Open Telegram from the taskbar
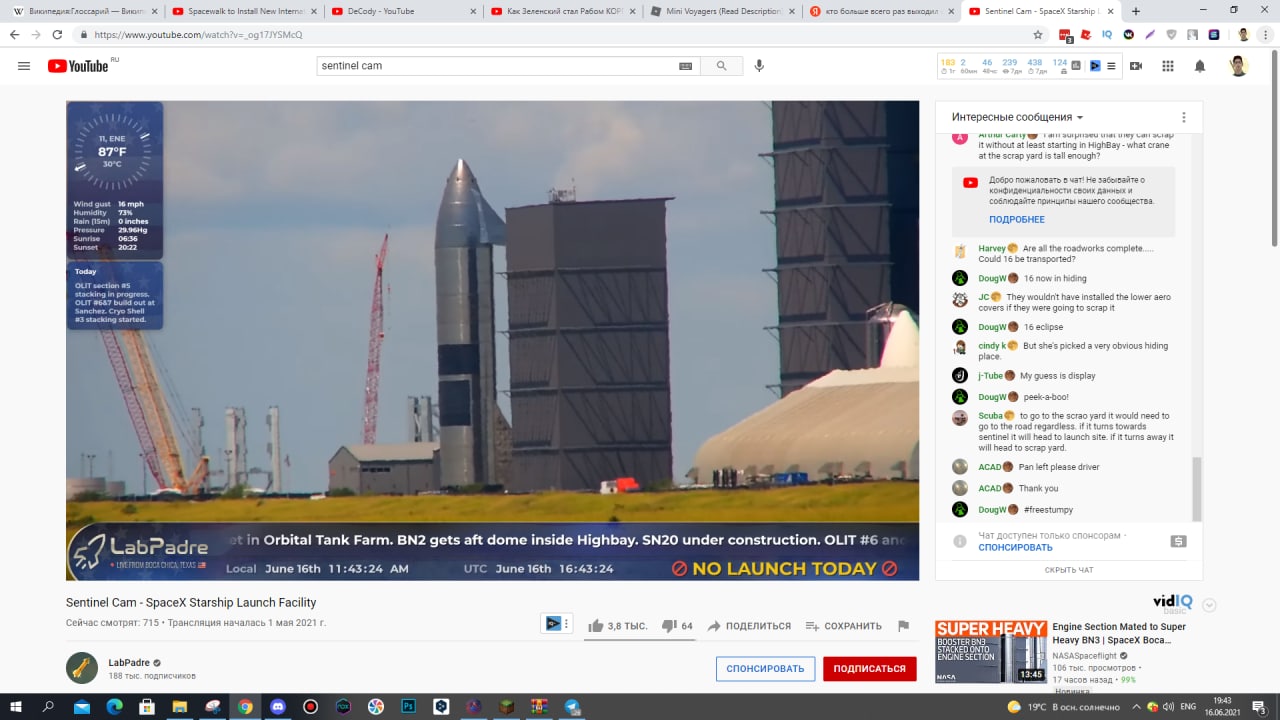The width and height of the screenshot is (1280, 720). pyautogui.click(x=571, y=706)
